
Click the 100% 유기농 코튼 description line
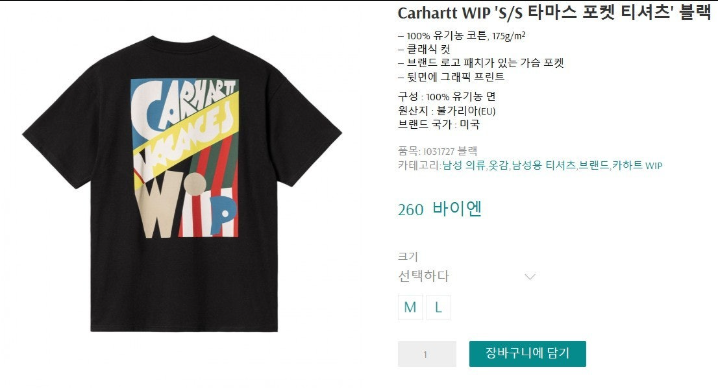[462, 35]
